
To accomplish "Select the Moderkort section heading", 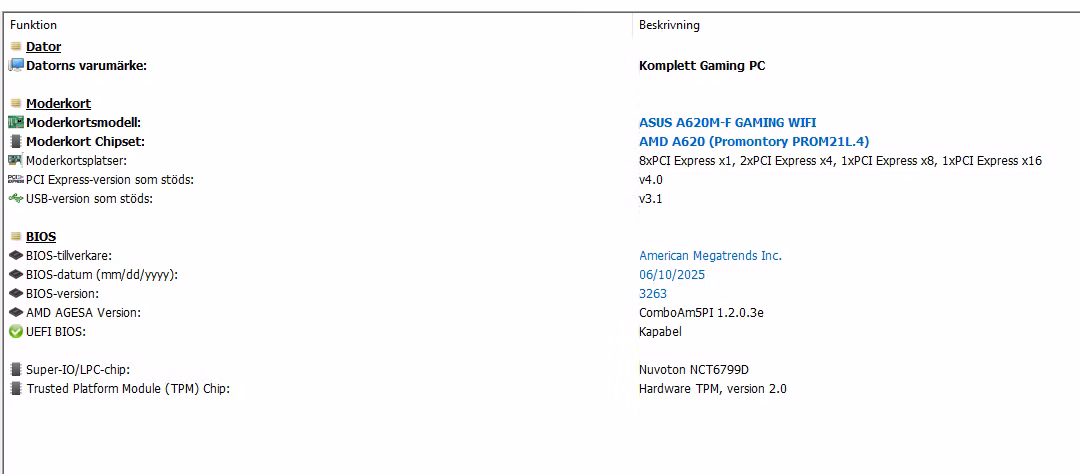I will point(58,104).
